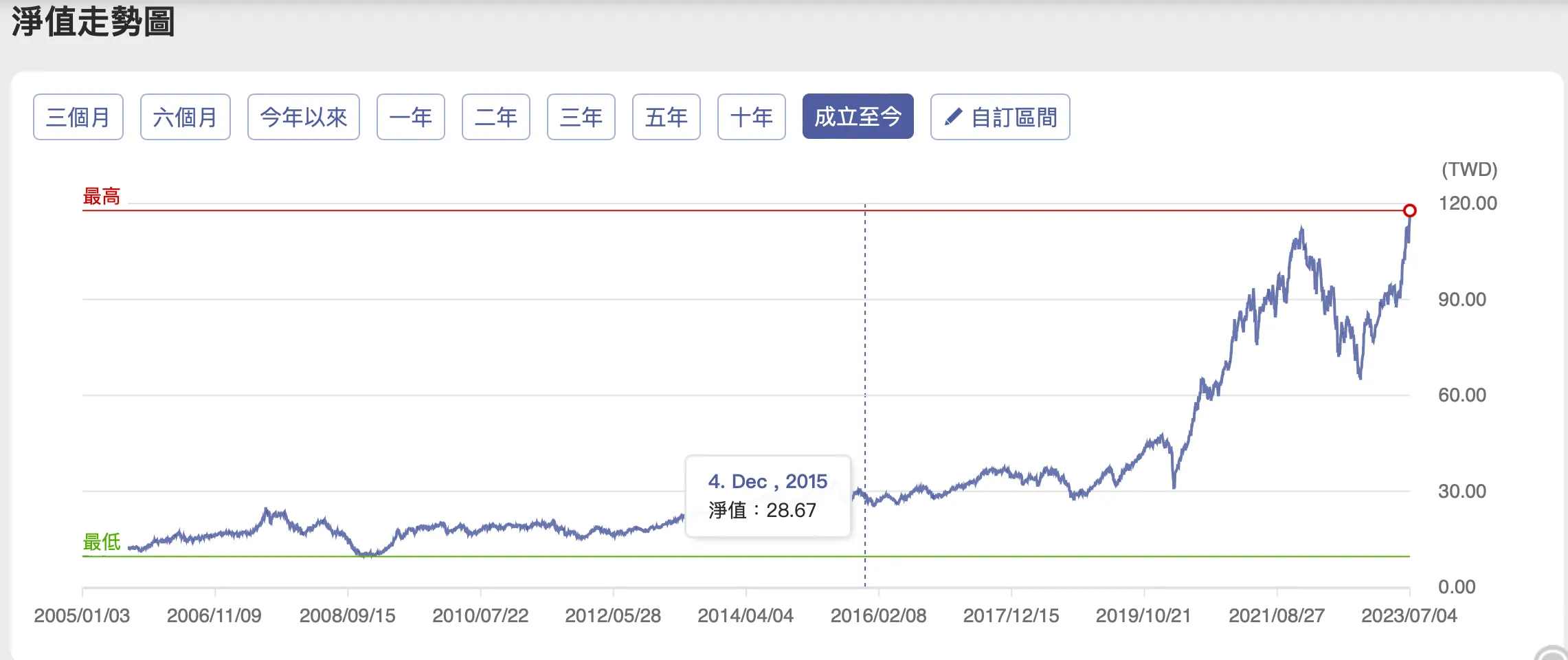Click the 淨值走勢圖 heading

pyautogui.click(x=93, y=21)
